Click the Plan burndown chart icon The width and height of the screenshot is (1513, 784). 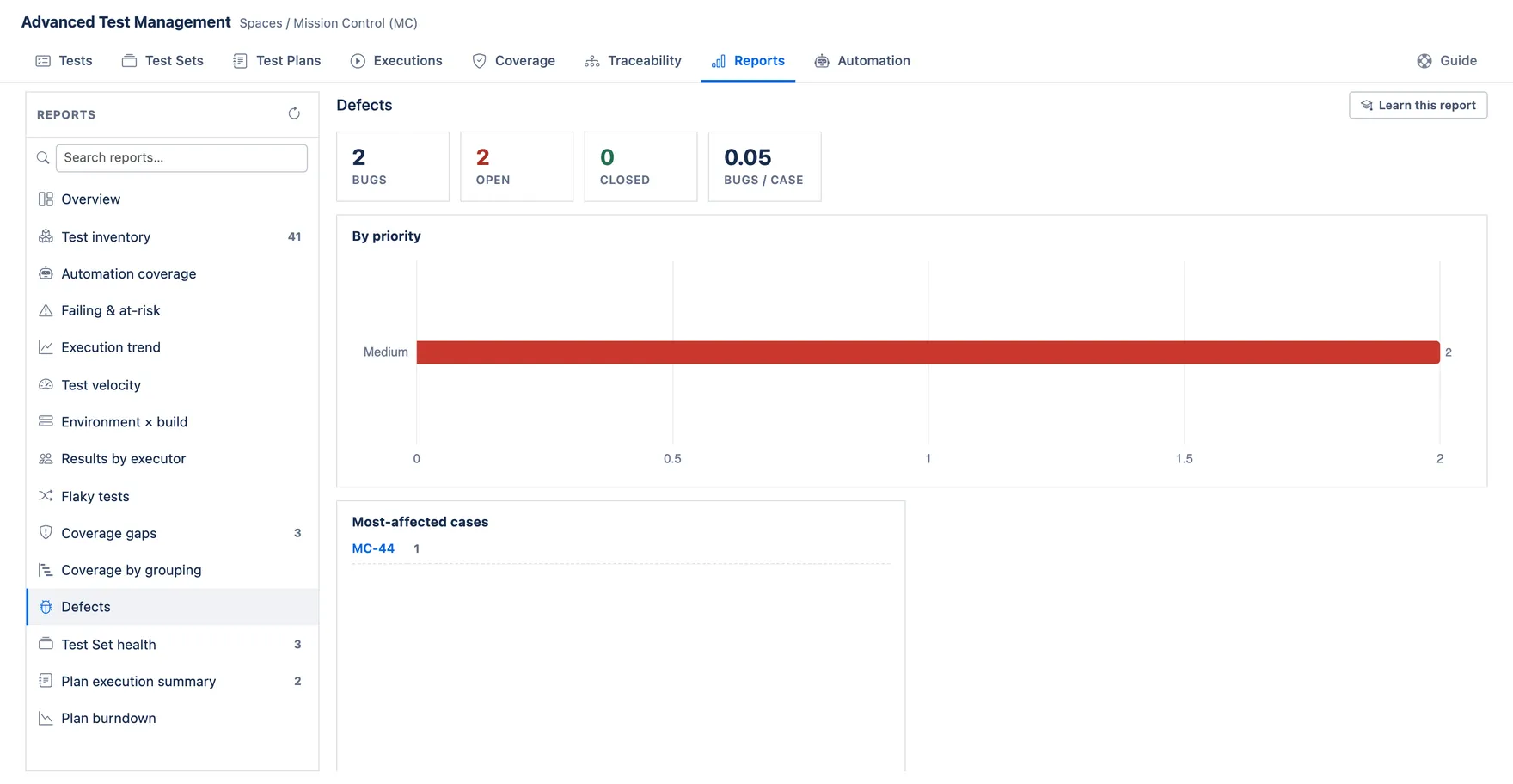point(46,718)
